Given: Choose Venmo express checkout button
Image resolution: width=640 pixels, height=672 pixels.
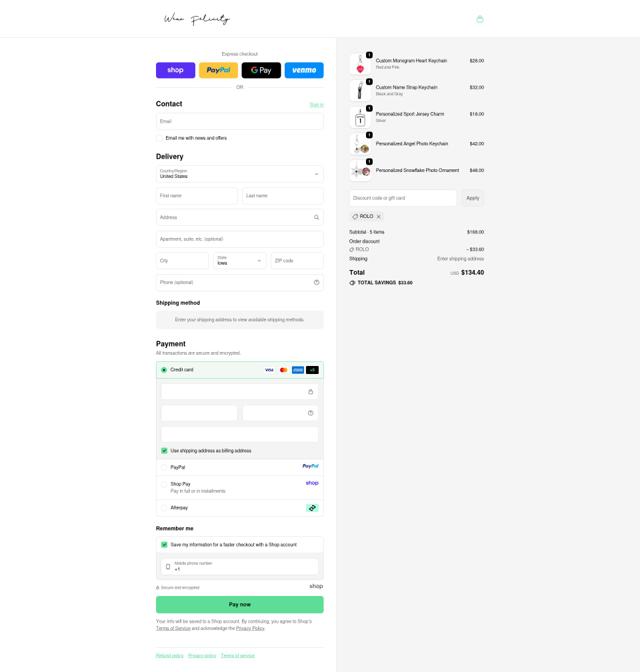Looking at the screenshot, I should pyautogui.click(x=304, y=70).
